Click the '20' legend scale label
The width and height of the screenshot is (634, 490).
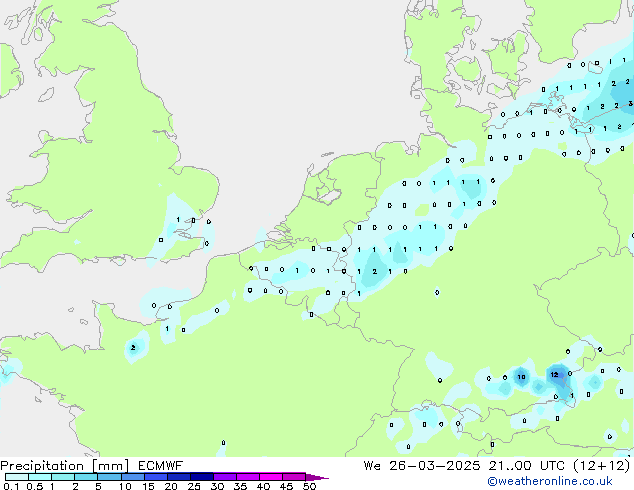(x=171, y=486)
